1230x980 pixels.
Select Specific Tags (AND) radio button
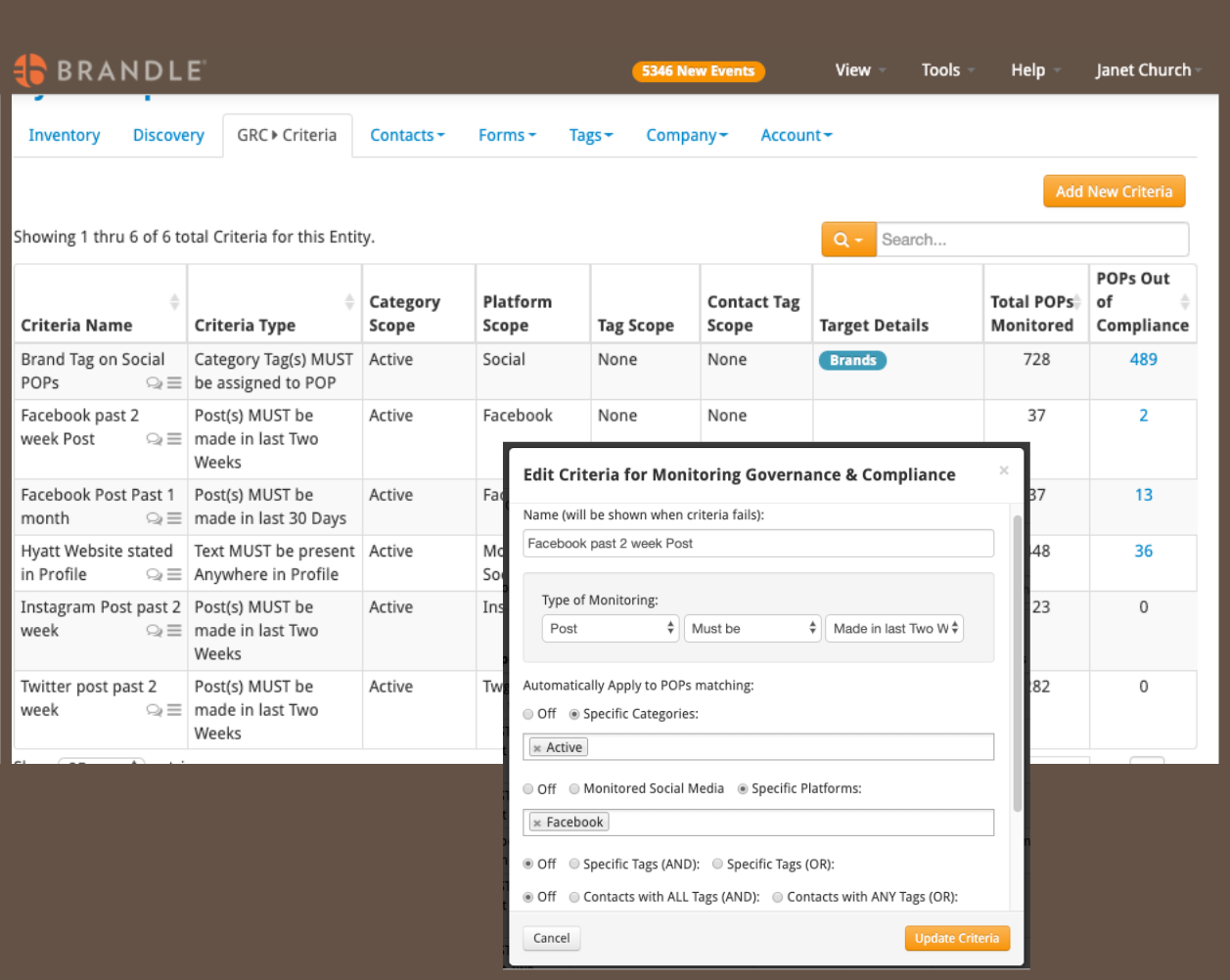574,865
